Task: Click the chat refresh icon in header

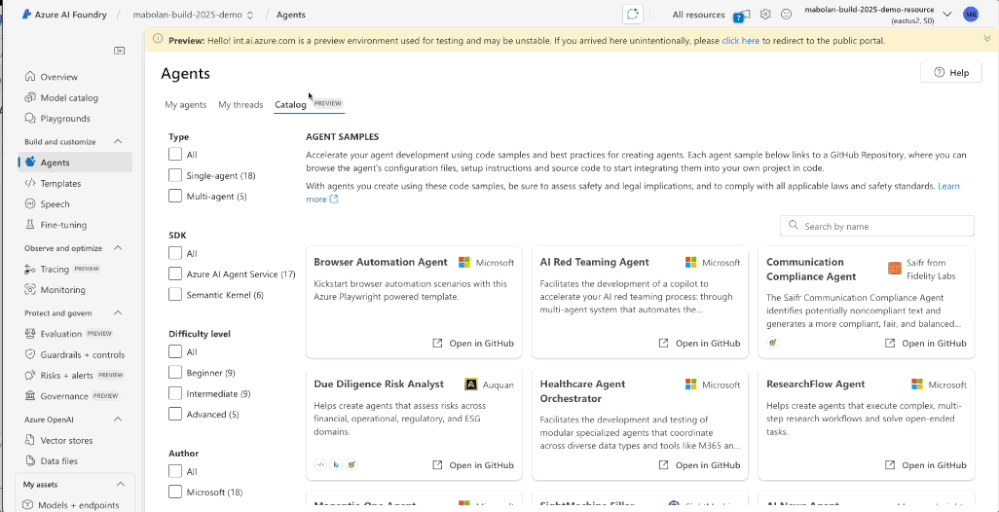Action: click(632, 15)
